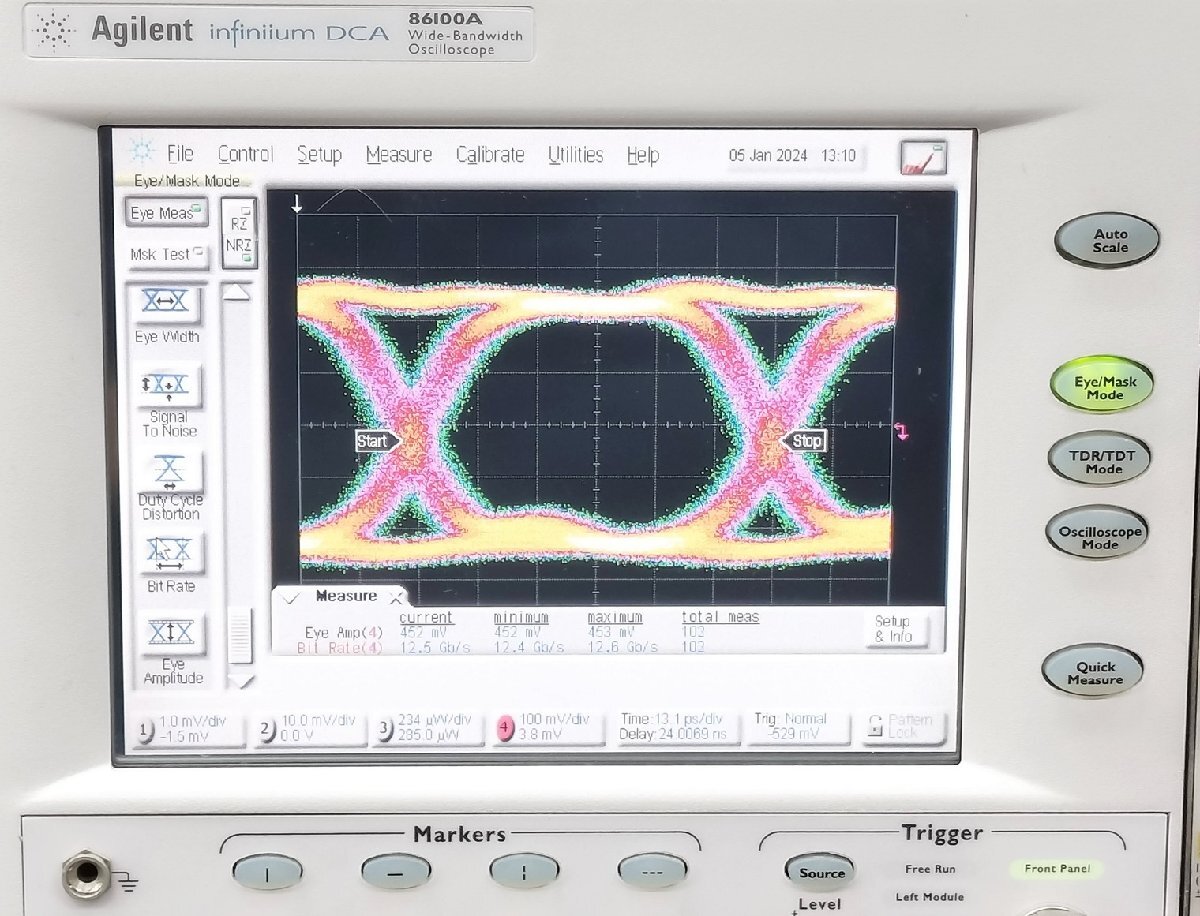Click the Eye Amp(4) measurement row label

tap(343, 633)
